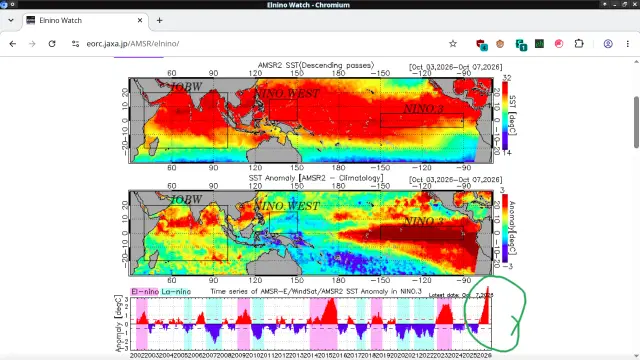Open the Chromium profile avatar
640x360 pixels.
pos(608,44)
